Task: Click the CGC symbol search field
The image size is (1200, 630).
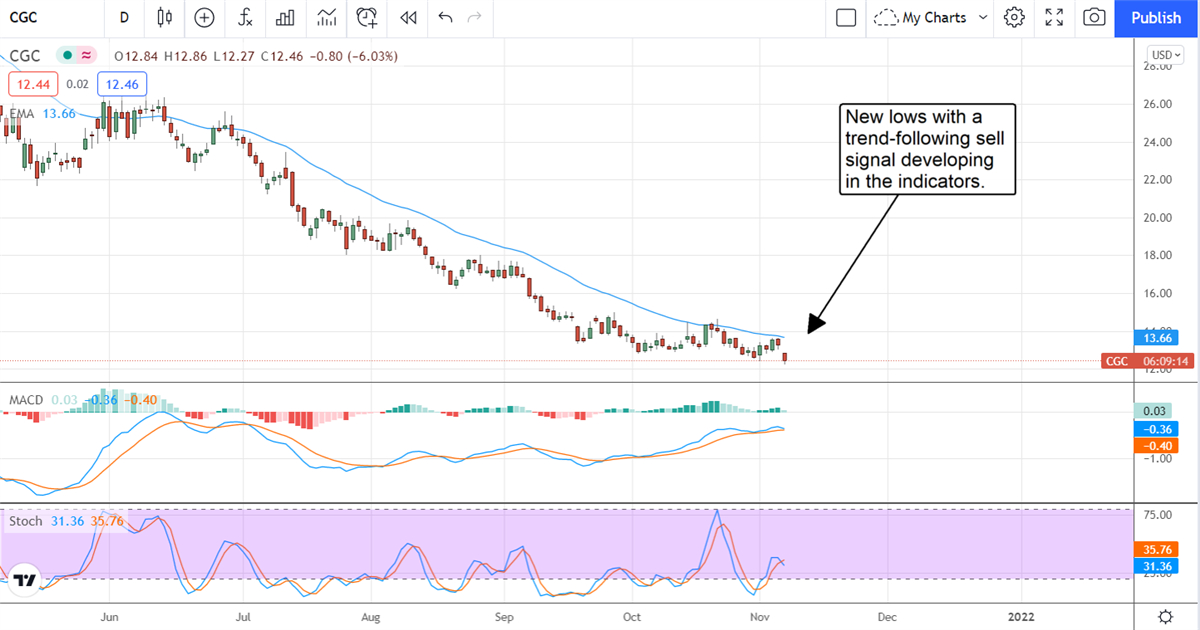Action: [40, 17]
